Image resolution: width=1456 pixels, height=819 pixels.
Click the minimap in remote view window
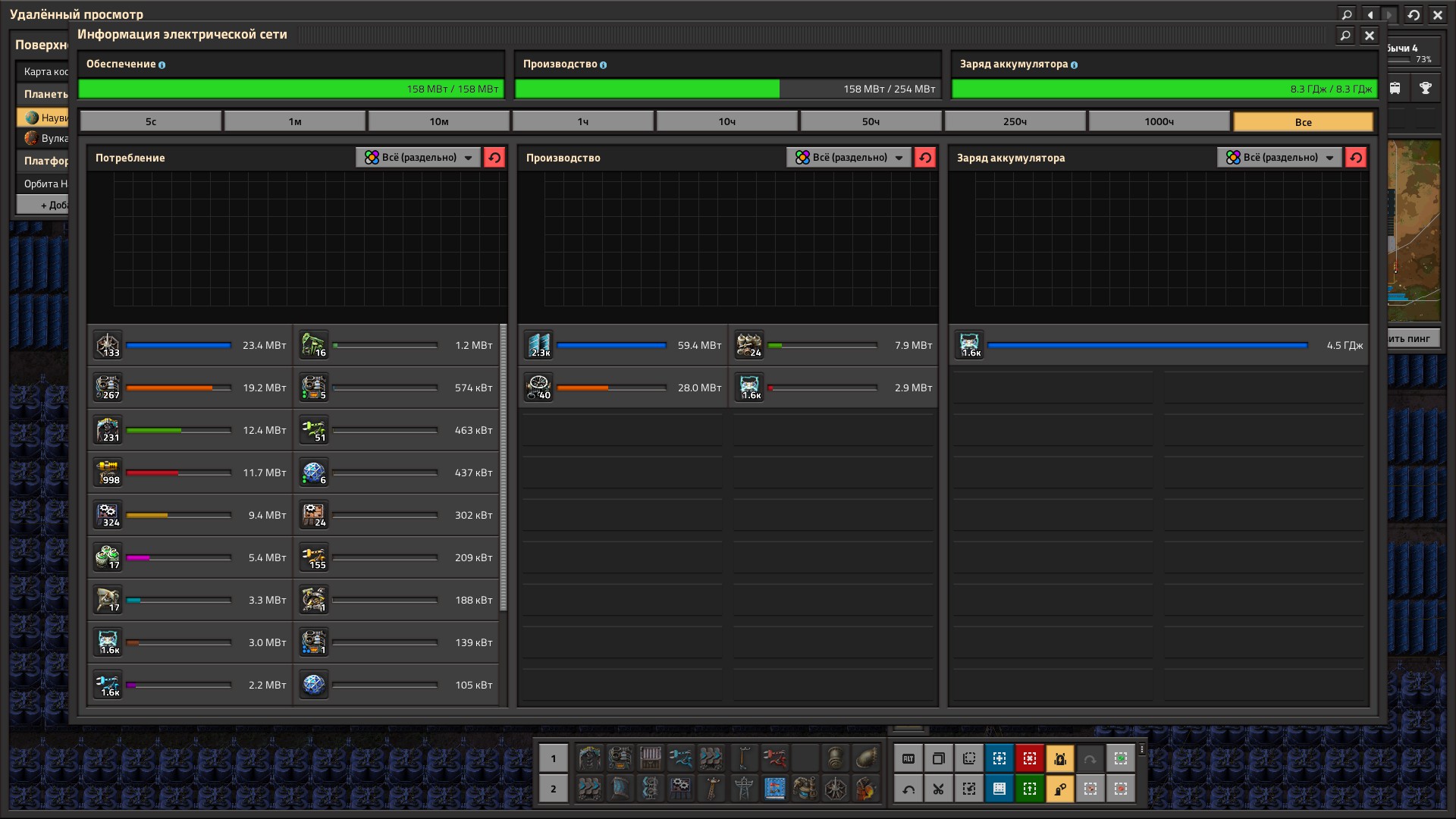tap(1414, 230)
